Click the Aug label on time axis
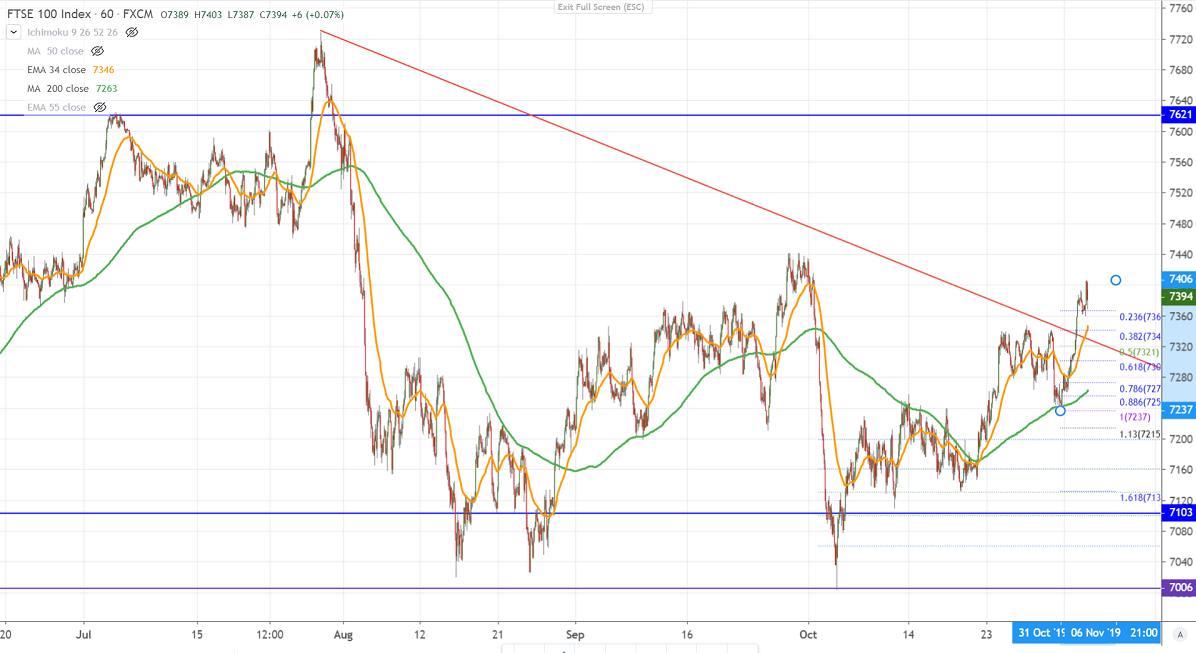Image resolution: width=1196 pixels, height=653 pixels. (343, 634)
